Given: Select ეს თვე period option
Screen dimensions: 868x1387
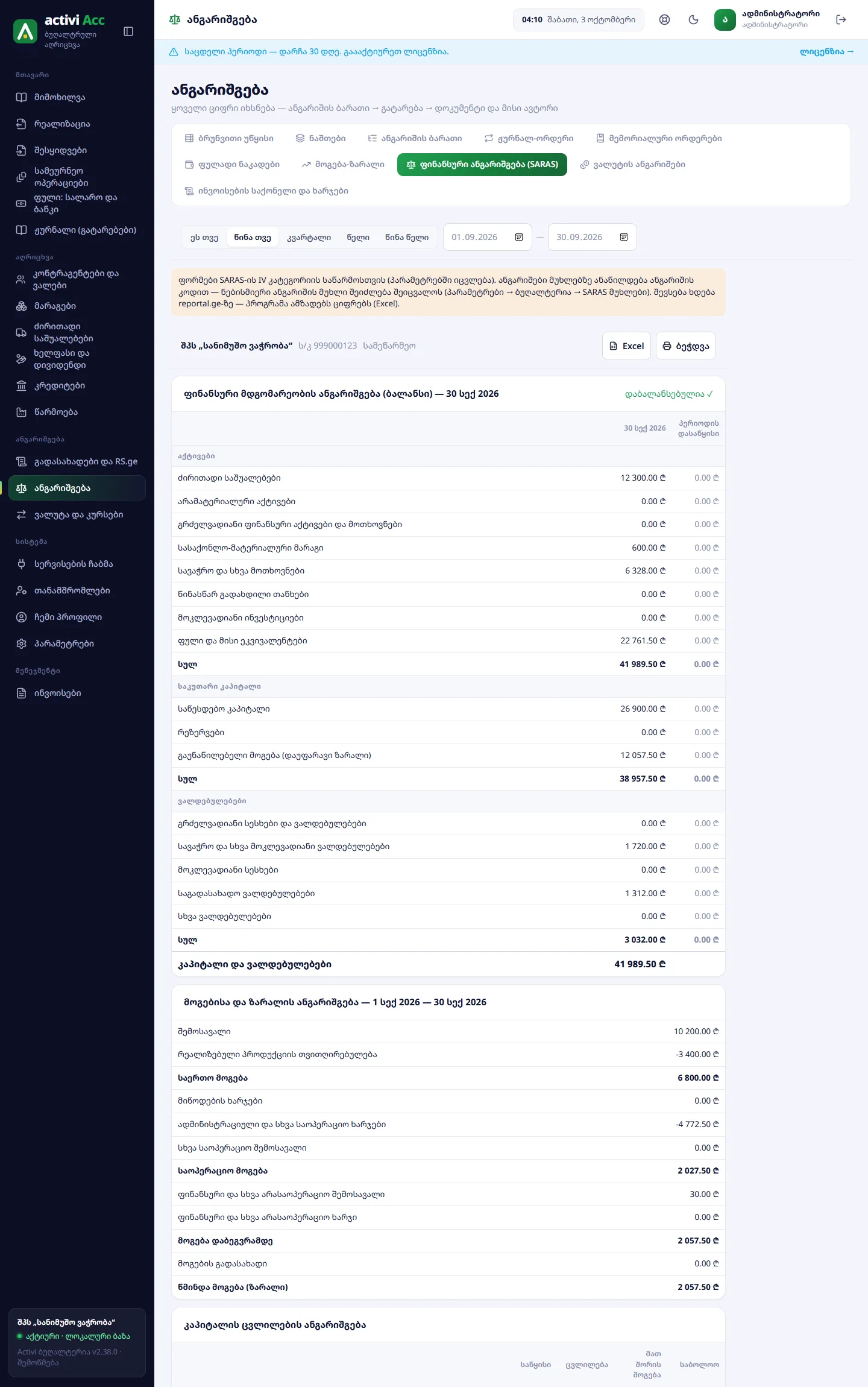Looking at the screenshot, I should coord(204,237).
